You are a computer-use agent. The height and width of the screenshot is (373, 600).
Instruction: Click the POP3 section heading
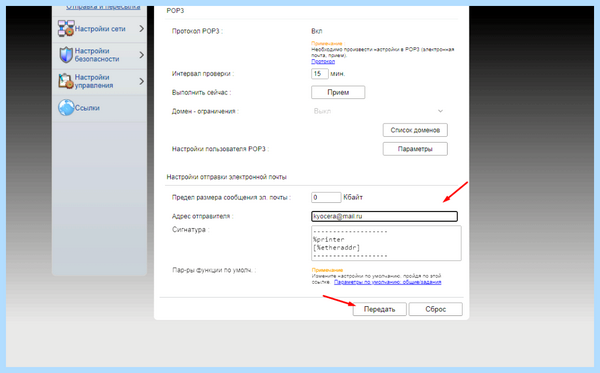pyautogui.click(x=175, y=10)
